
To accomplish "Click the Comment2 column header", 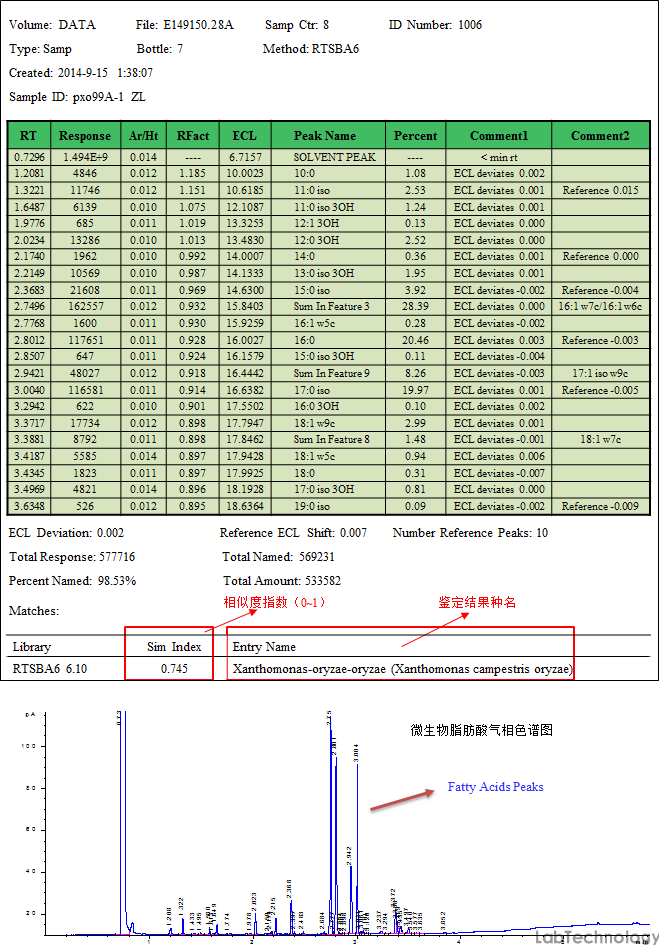I will click(601, 136).
